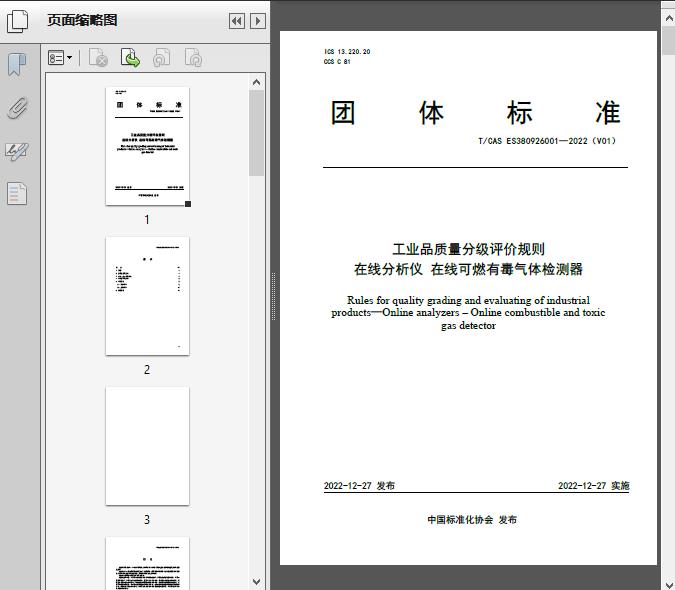Open thumbnail options dropdown menu

60,58
